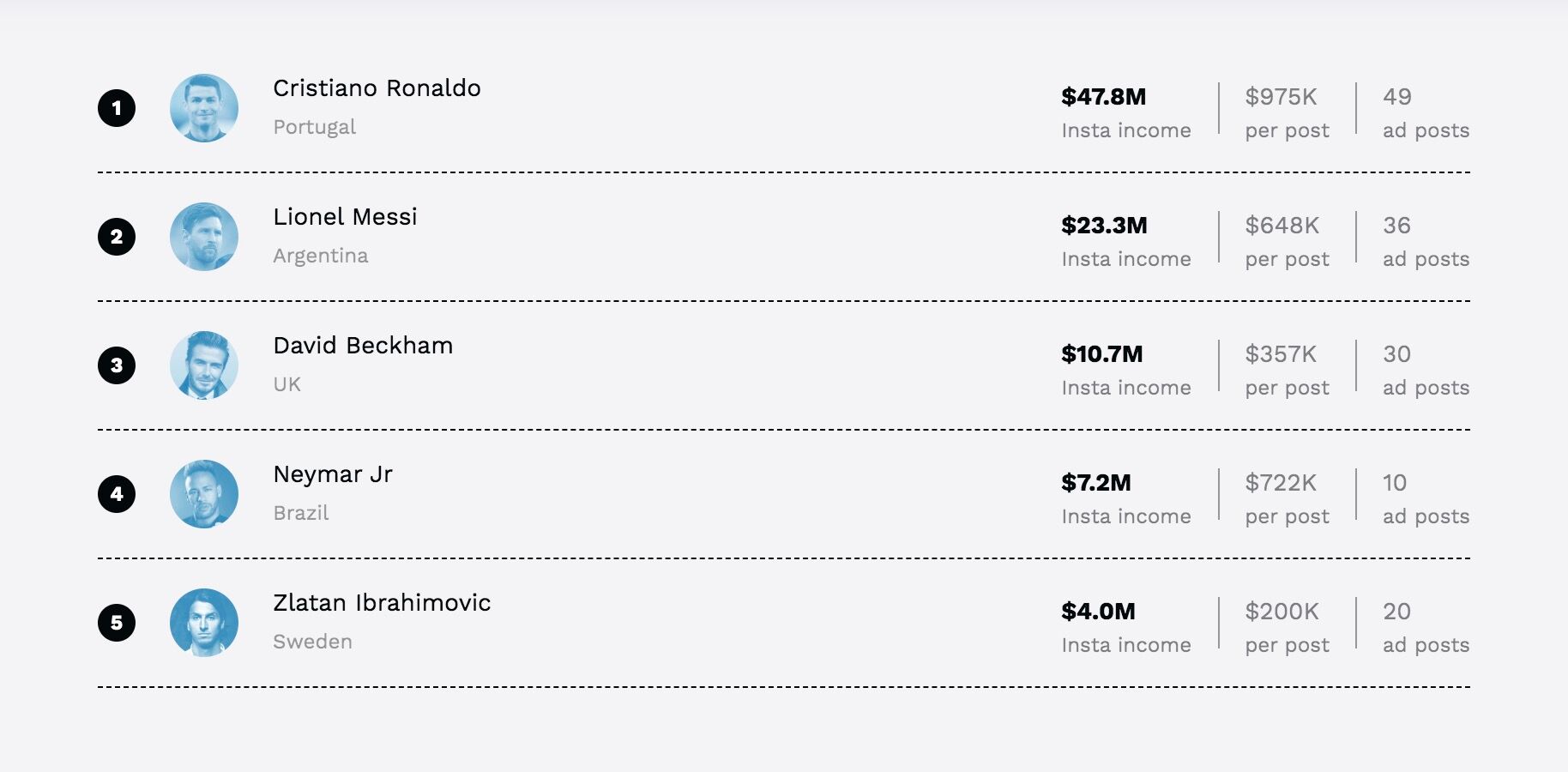The image size is (1568, 772).
Task: Click the rank 2 number badge
Action: coord(117,237)
